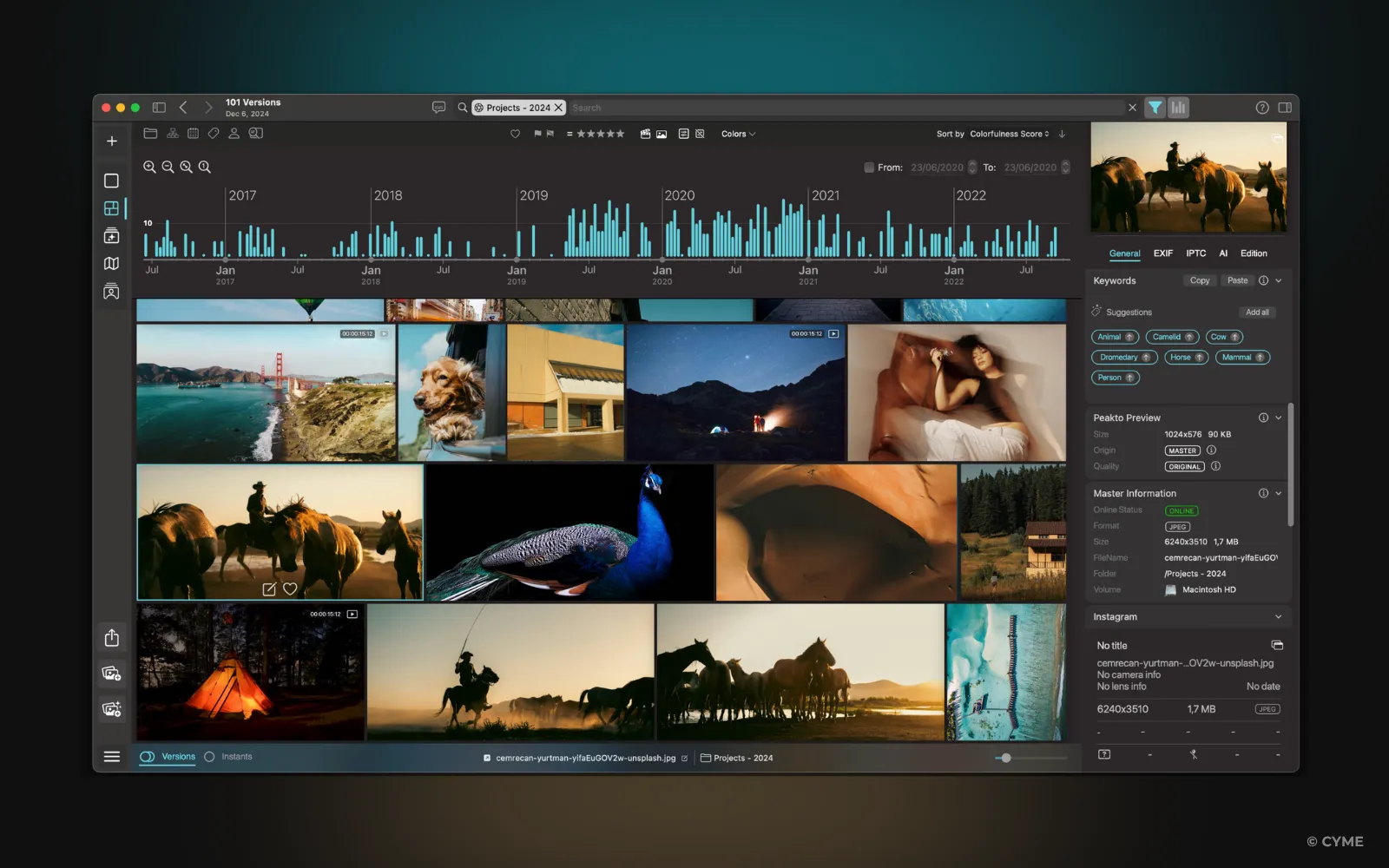The image size is (1389, 868).
Task: Add the Dromedary keyword suggestion
Action: [x=1124, y=358]
